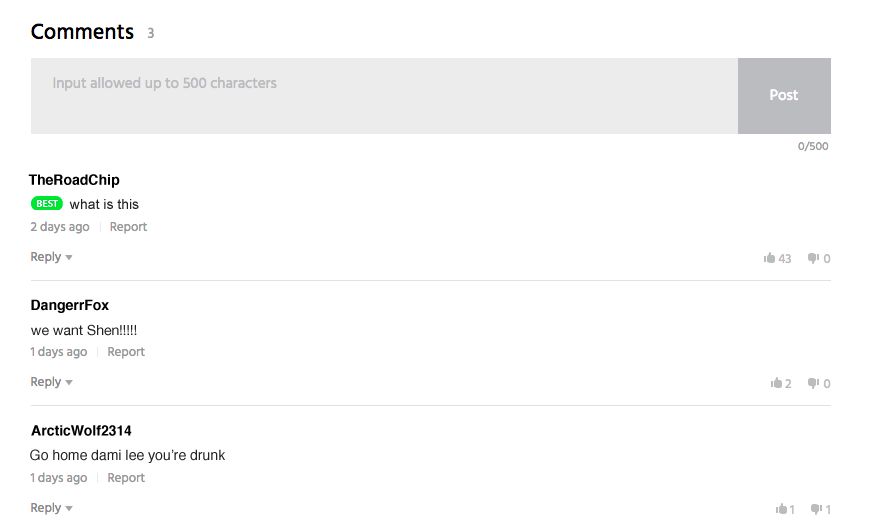Open Reply dropdown under DangerrFox's comment
The image size is (869, 527).
51,382
